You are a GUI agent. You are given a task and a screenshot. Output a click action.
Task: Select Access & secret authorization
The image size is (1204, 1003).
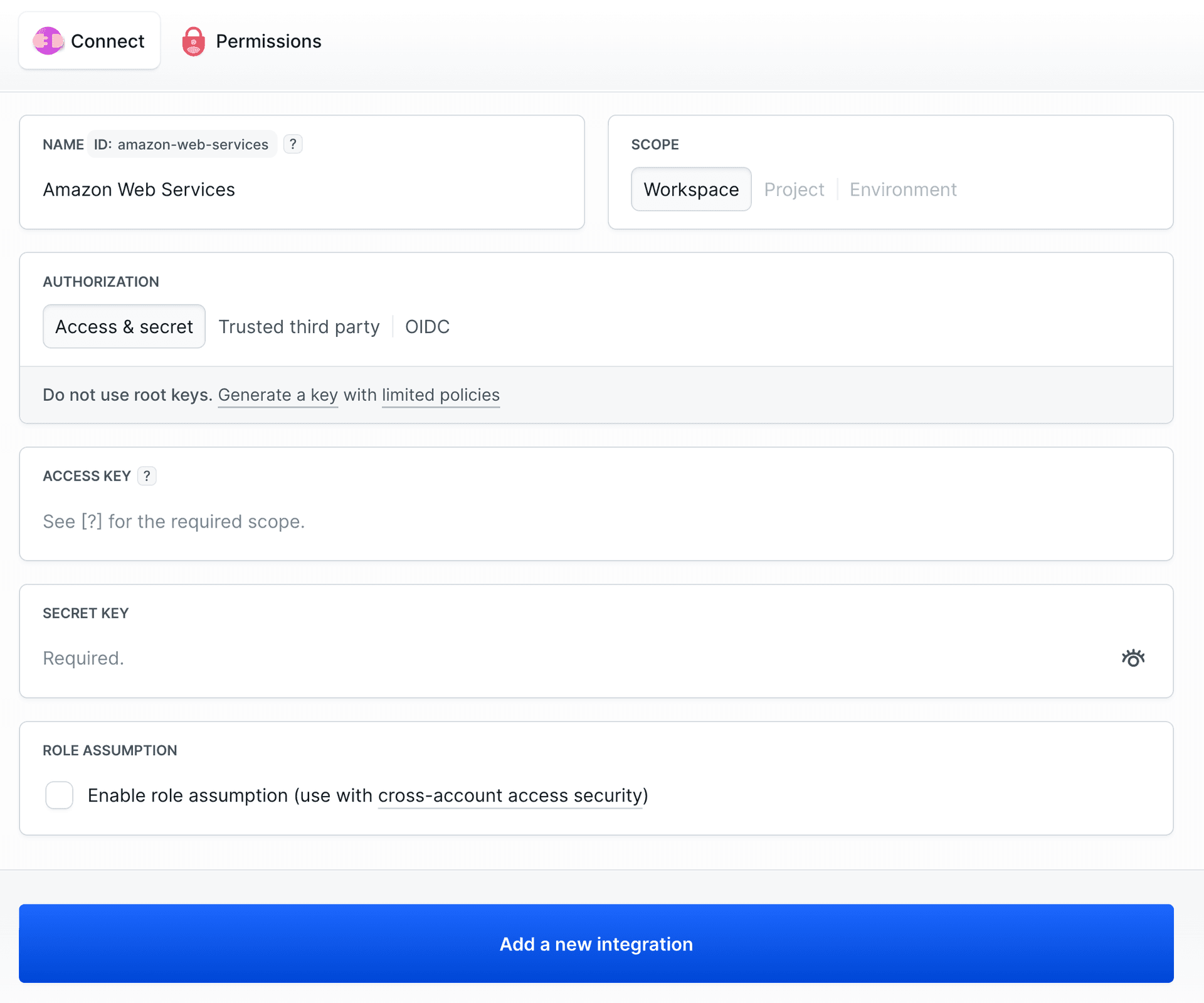[124, 326]
